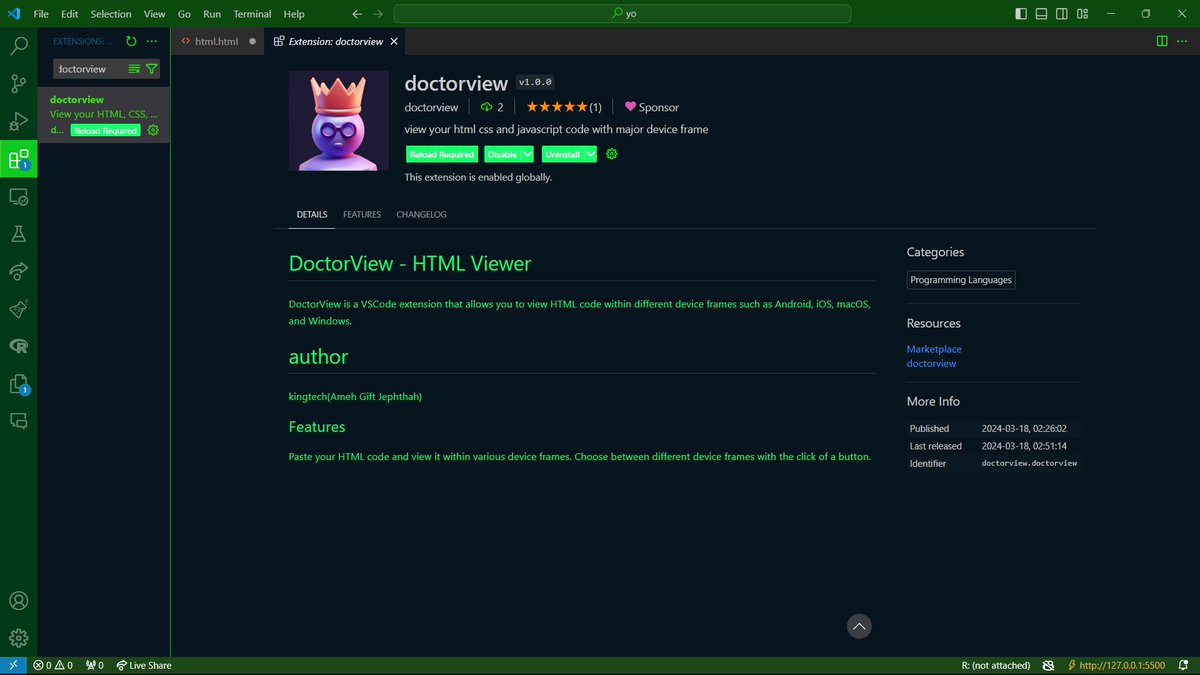This screenshot has height=675, width=1200.
Task: Open the Terminal menu
Action: (252, 14)
